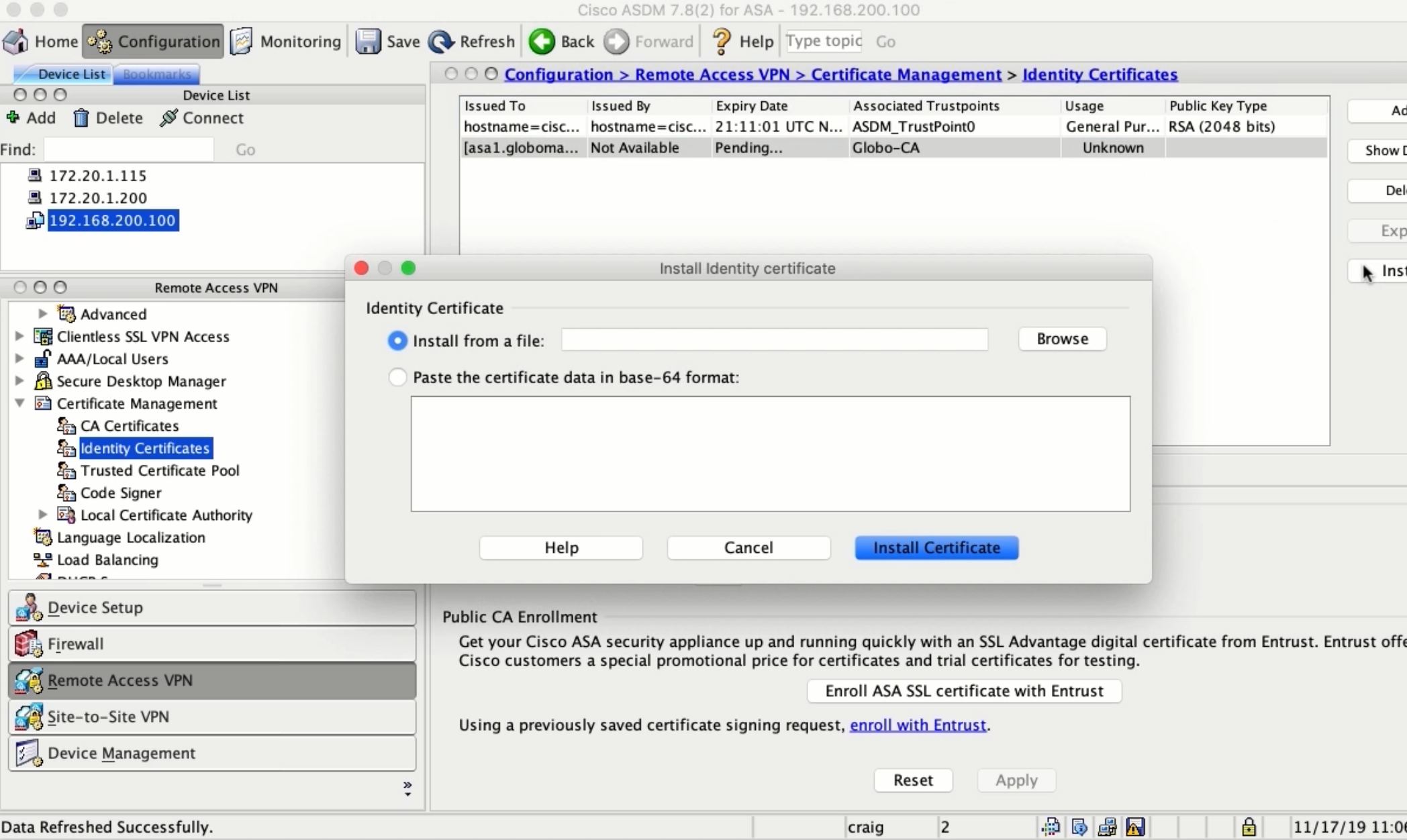Click the Firewall section icon

[28, 644]
